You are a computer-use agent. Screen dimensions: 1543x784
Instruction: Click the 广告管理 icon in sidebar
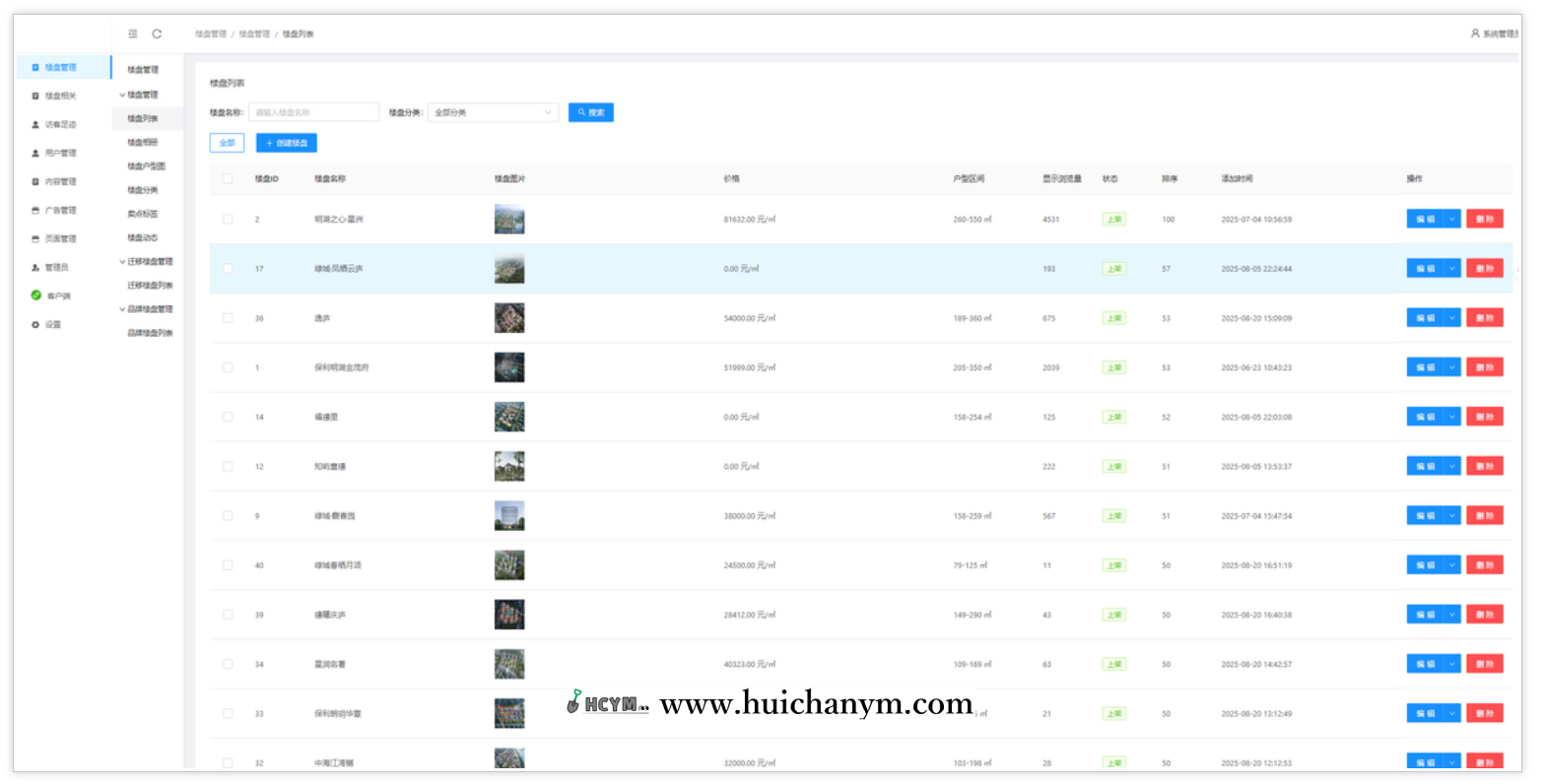[x=35, y=211]
